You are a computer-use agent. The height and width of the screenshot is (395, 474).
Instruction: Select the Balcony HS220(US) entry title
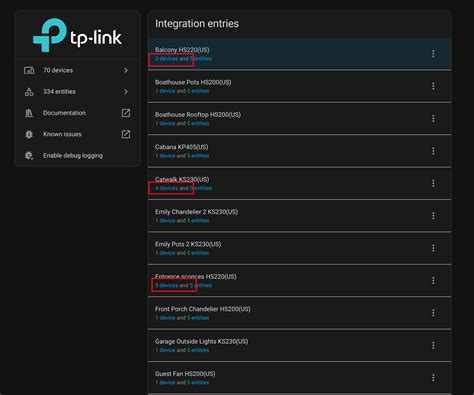pos(182,50)
